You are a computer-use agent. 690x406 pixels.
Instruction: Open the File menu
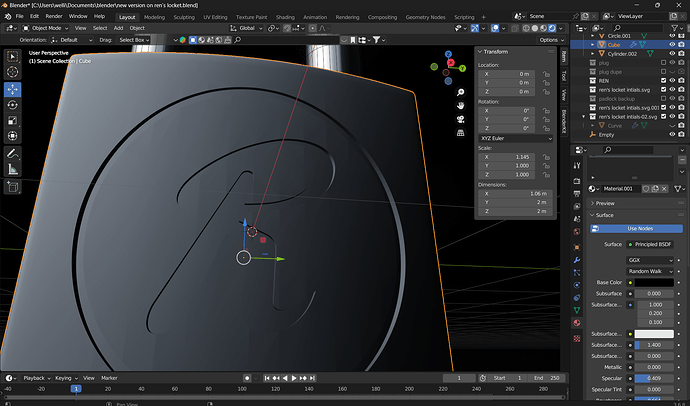click(19, 16)
